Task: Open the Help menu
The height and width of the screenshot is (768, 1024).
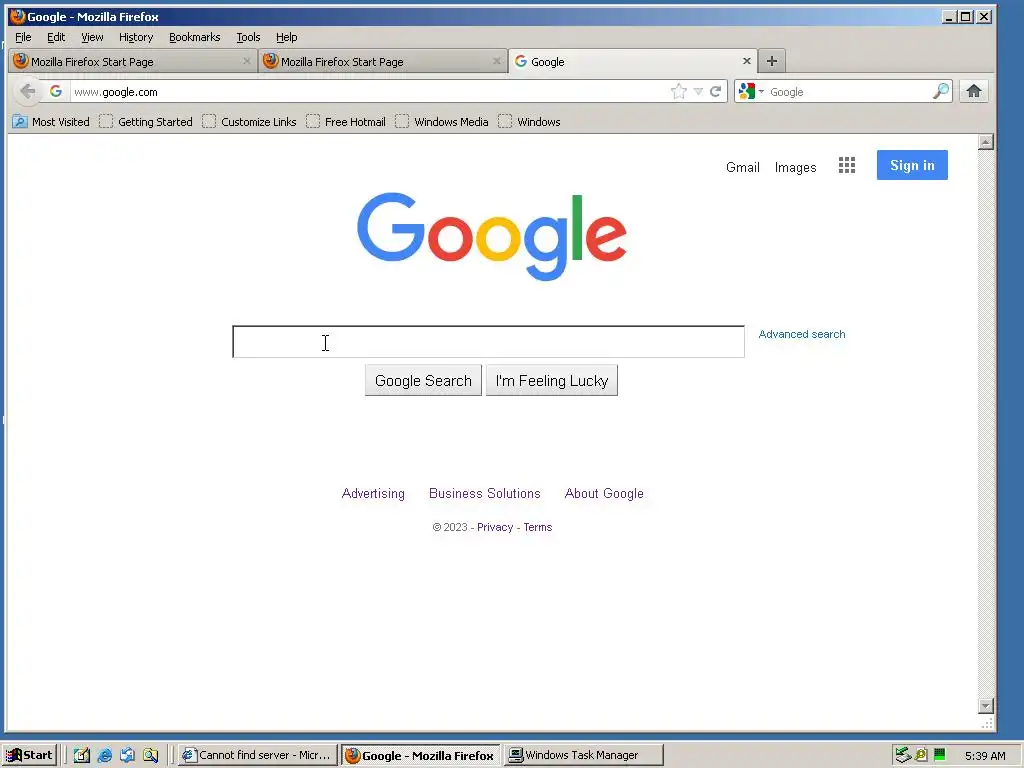Action: (286, 37)
